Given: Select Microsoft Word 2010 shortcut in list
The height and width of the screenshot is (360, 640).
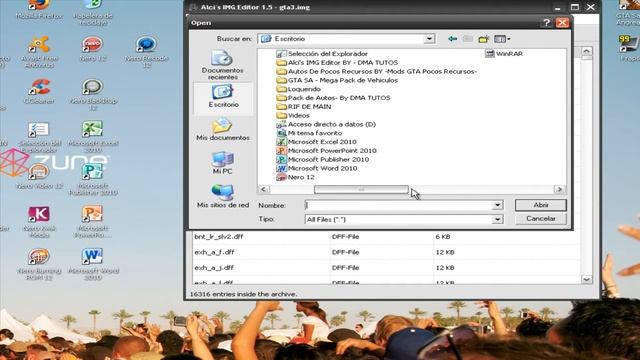Looking at the screenshot, I should tap(317, 168).
